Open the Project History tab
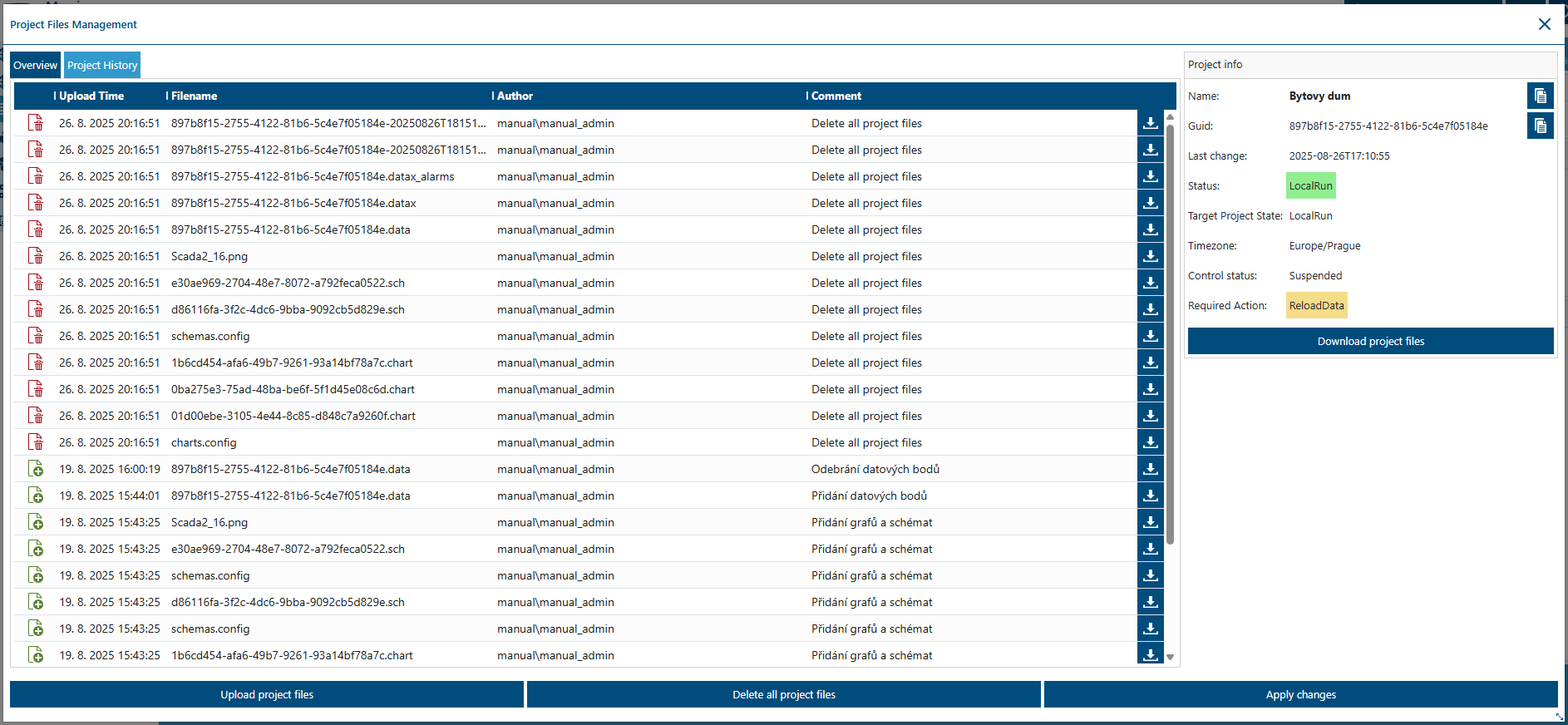 pos(102,65)
